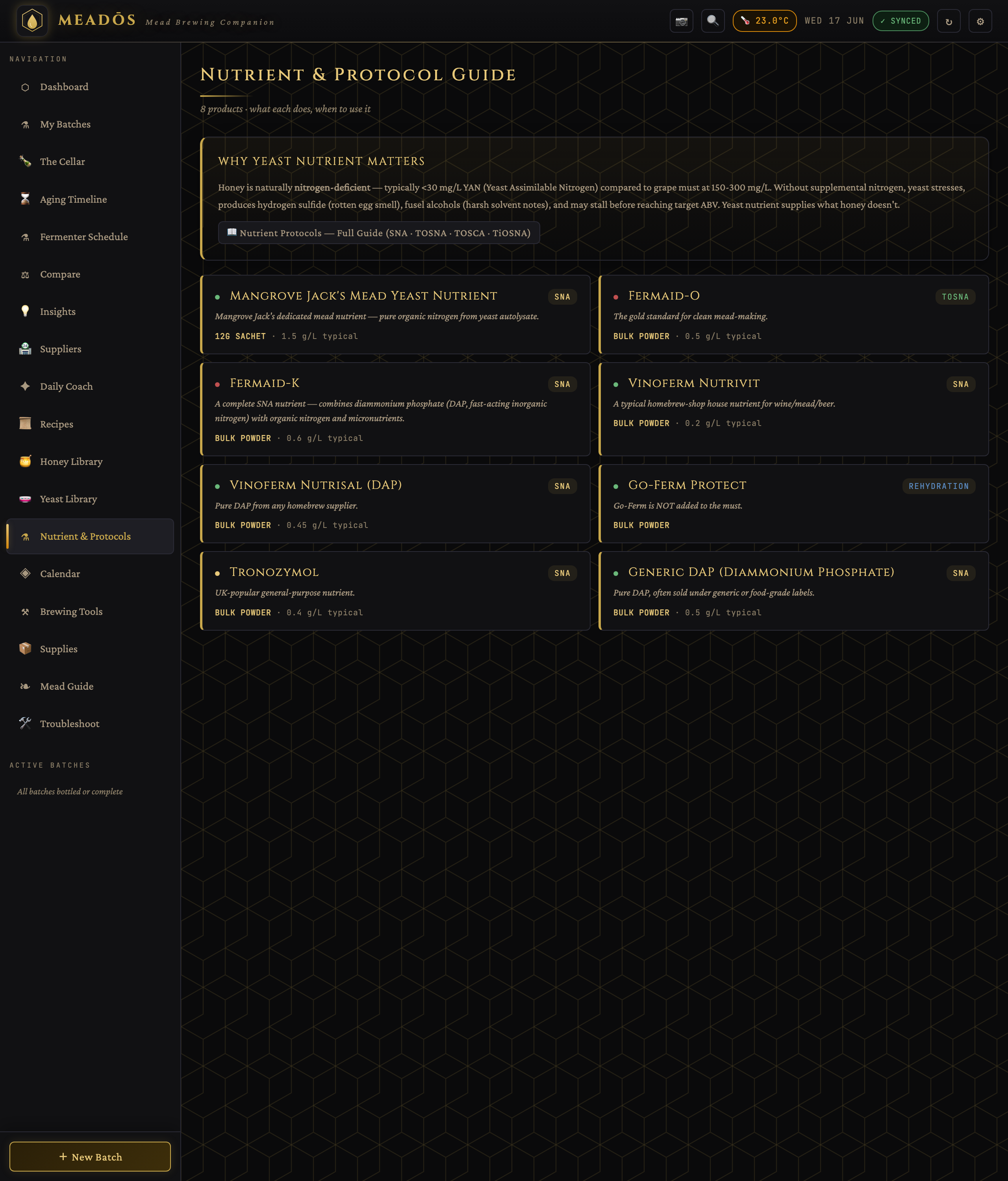Click the SNA tag on Tronozymol
The width and height of the screenshot is (1008, 1181).
point(562,574)
